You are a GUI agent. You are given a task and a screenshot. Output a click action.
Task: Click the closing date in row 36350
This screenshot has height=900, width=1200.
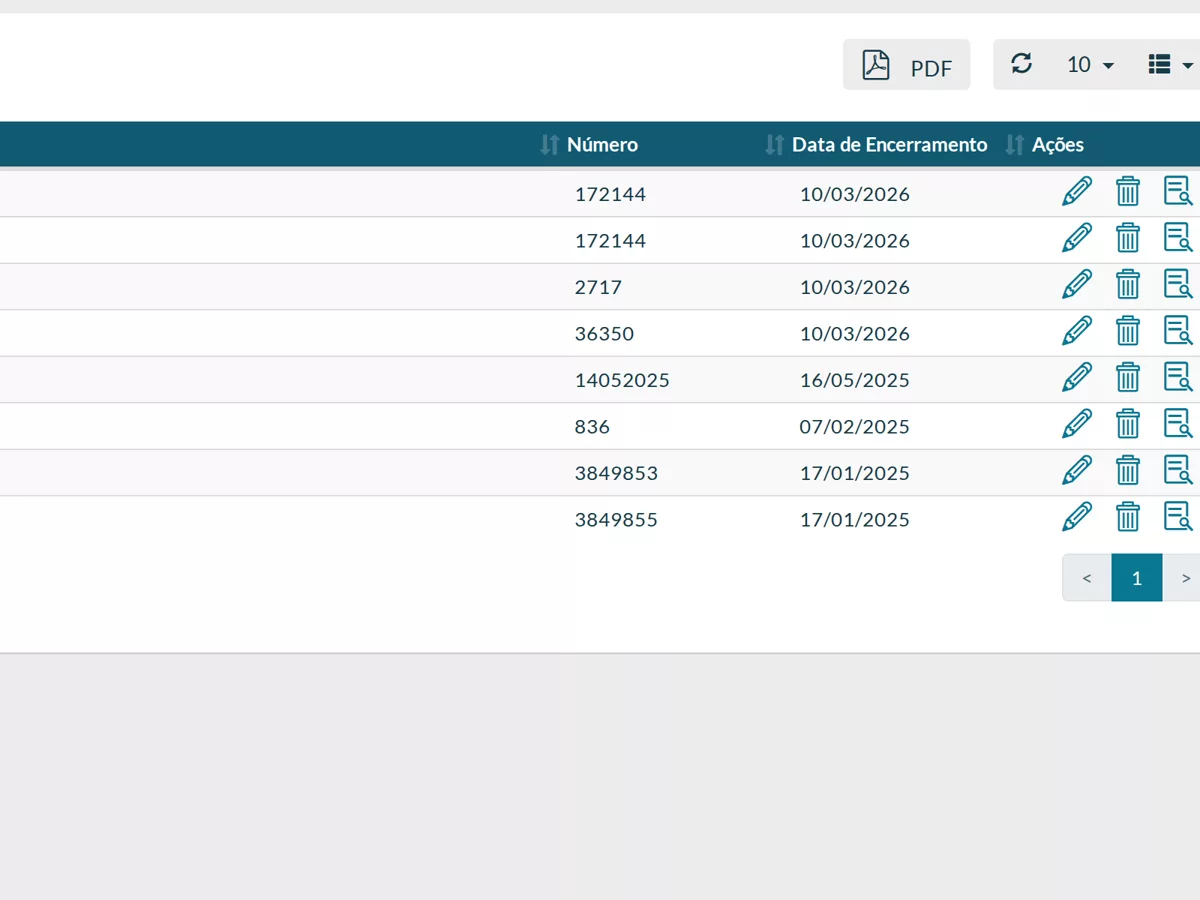855,333
